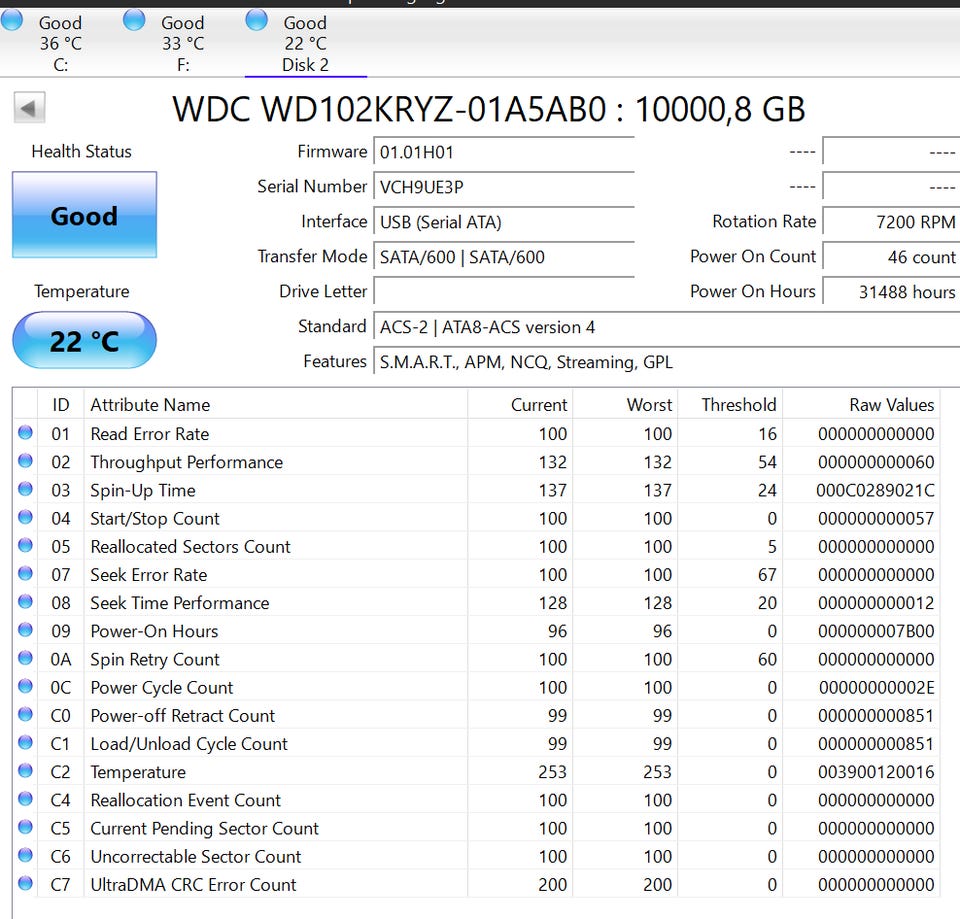
Task: Click the Interface field USB (Serial ATA)
Action: pos(504,222)
